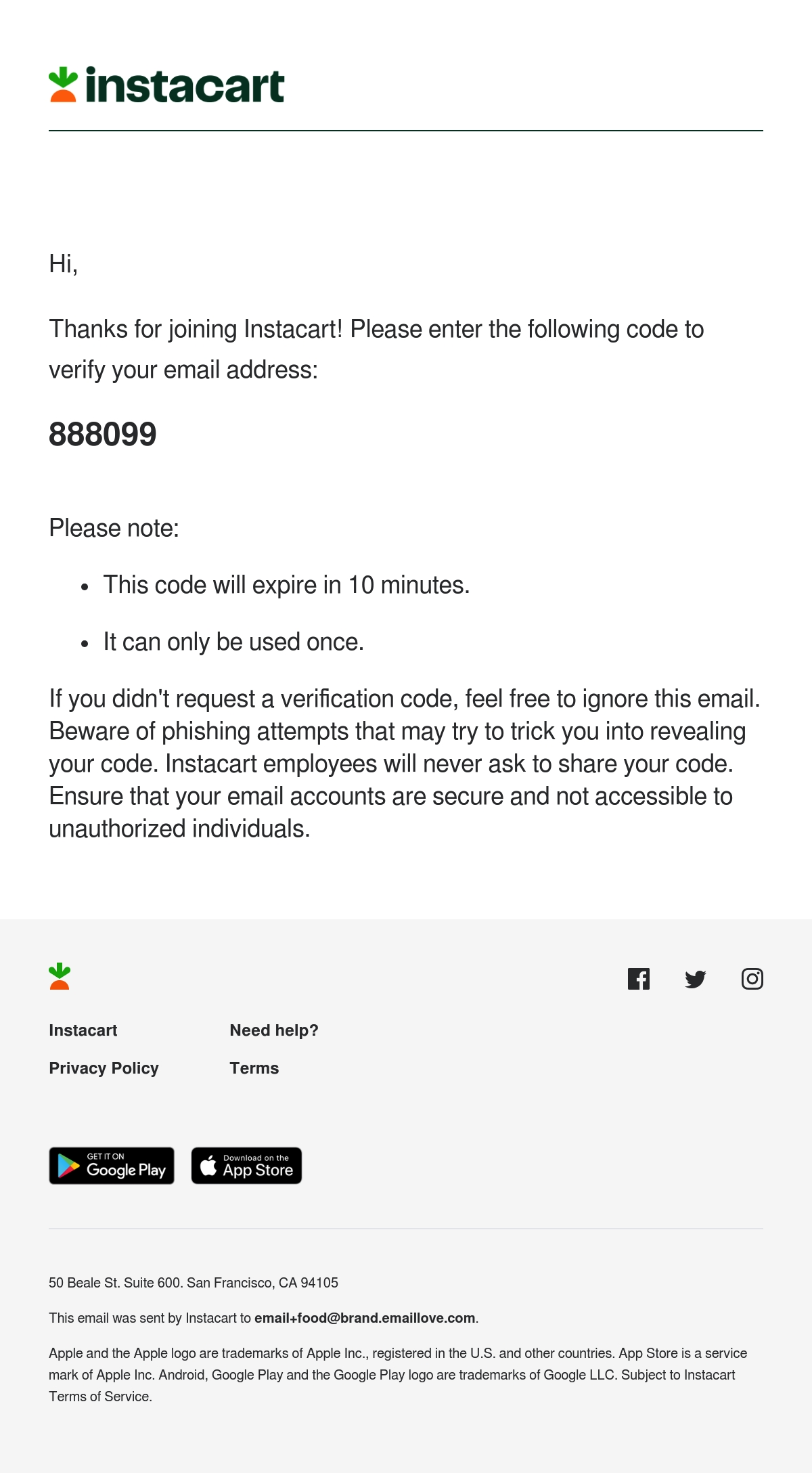Click the small carrot logo in the footer

pos(60,976)
